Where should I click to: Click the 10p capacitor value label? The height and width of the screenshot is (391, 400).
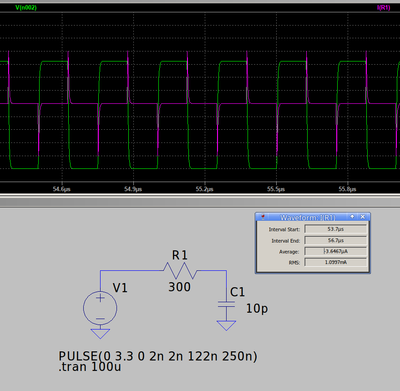tap(257, 309)
